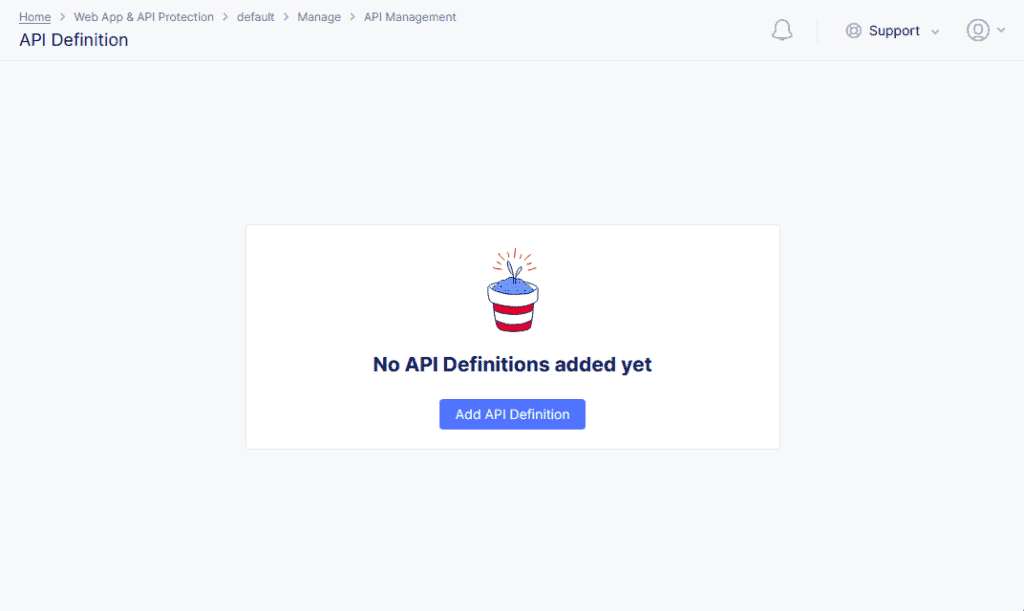Open the Manage breadcrumb item
1024x611 pixels.
coord(319,17)
